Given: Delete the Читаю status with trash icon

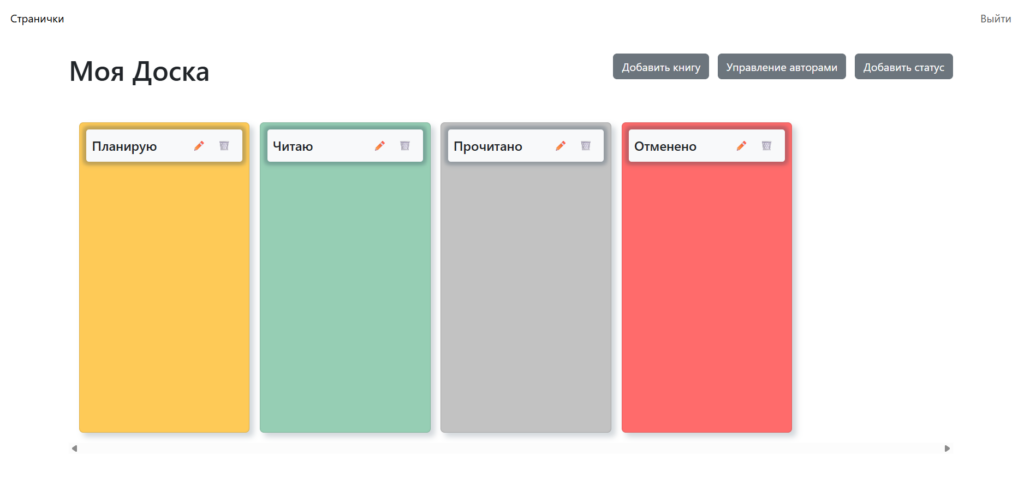Looking at the screenshot, I should [405, 146].
